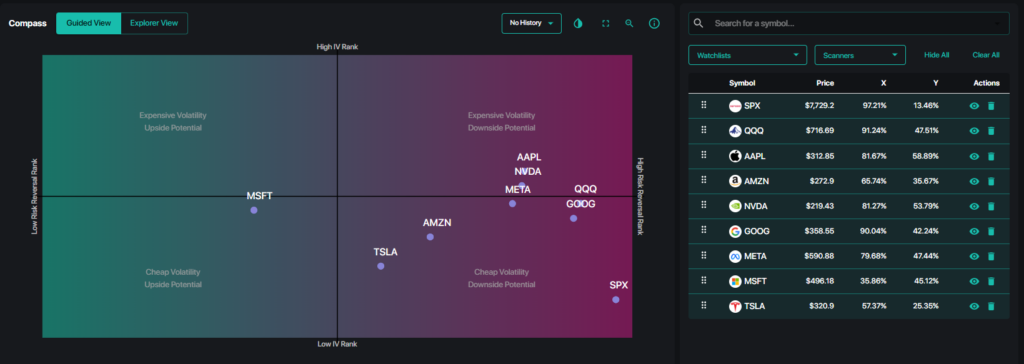Toggle the contrast theme icon
Screen dimensions: 1024x364
578,24
